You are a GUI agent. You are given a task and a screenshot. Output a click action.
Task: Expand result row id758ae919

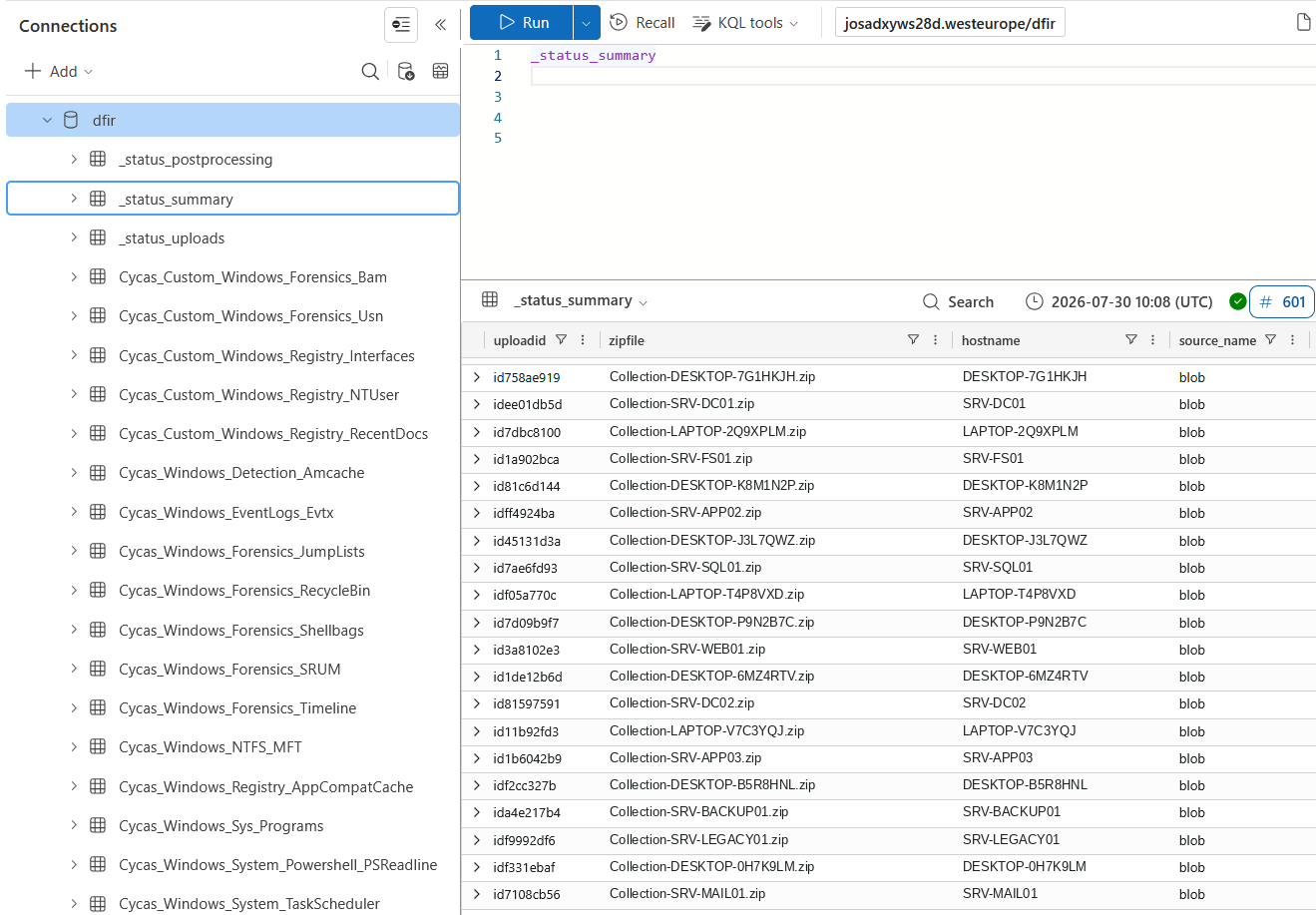coord(477,377)
